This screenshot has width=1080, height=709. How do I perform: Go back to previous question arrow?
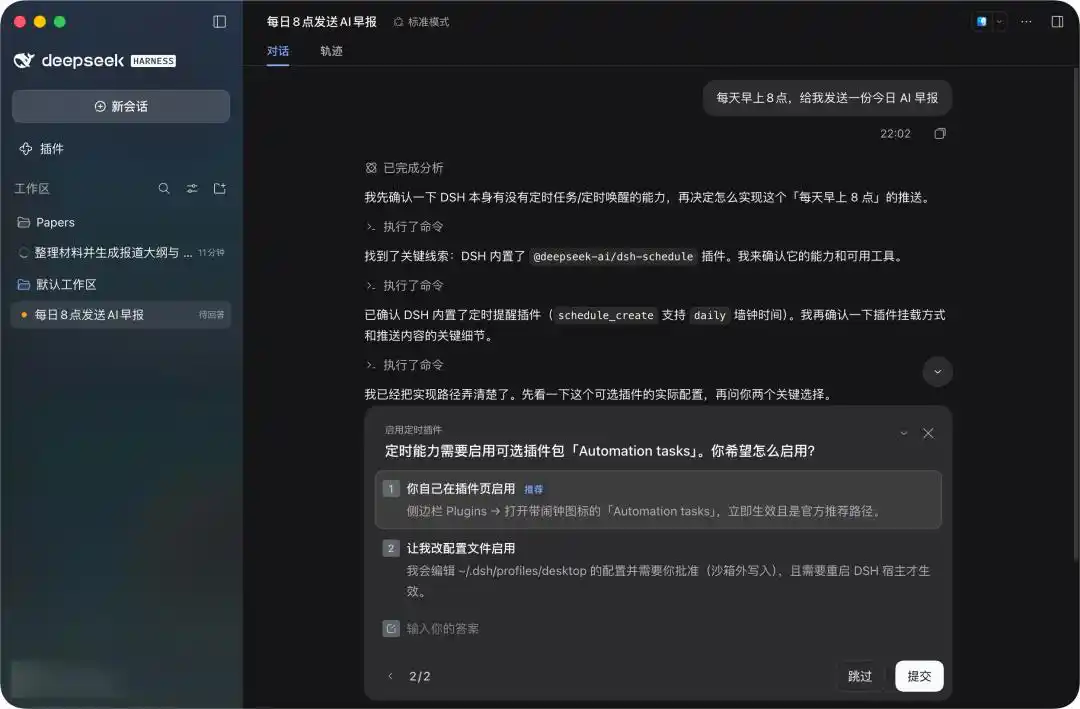(x=391, y=676)
